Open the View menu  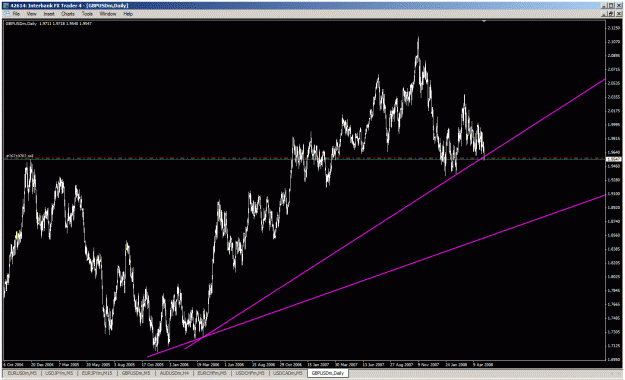tap(31, 14)
